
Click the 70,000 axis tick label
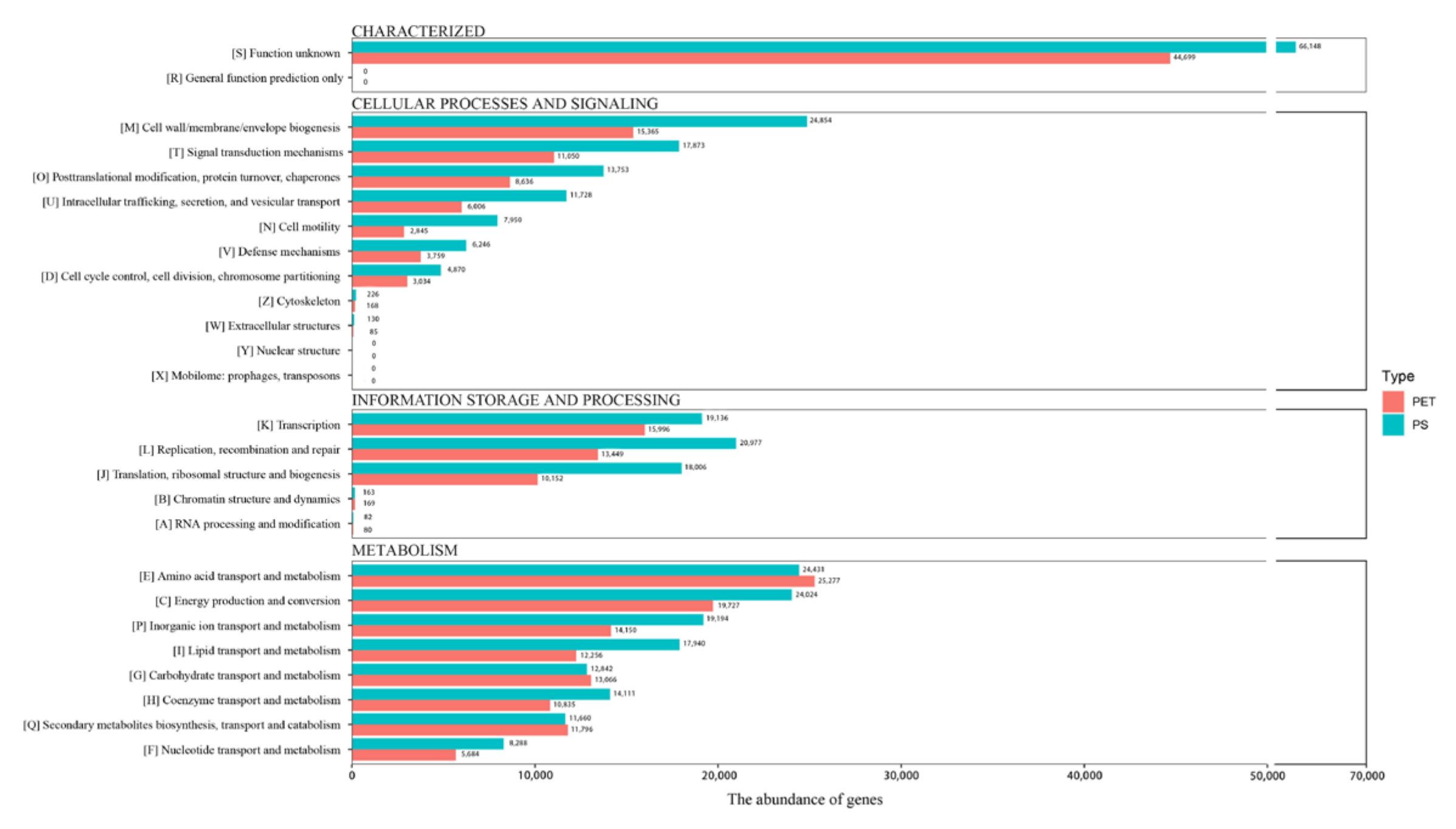point(1367,776)
